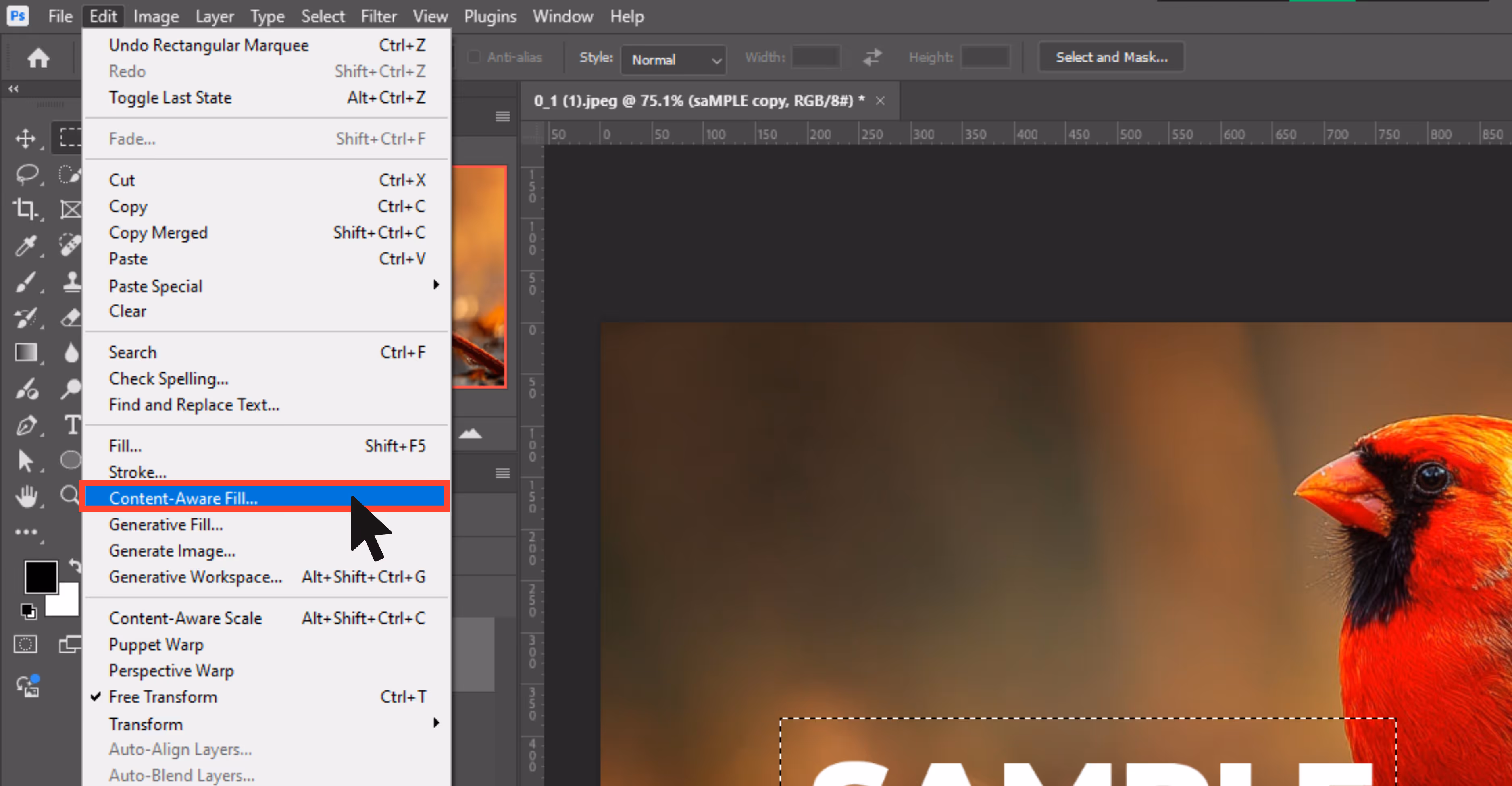
Task: Expand the Paste Special submenu
Action: click(x=268, y=286)
